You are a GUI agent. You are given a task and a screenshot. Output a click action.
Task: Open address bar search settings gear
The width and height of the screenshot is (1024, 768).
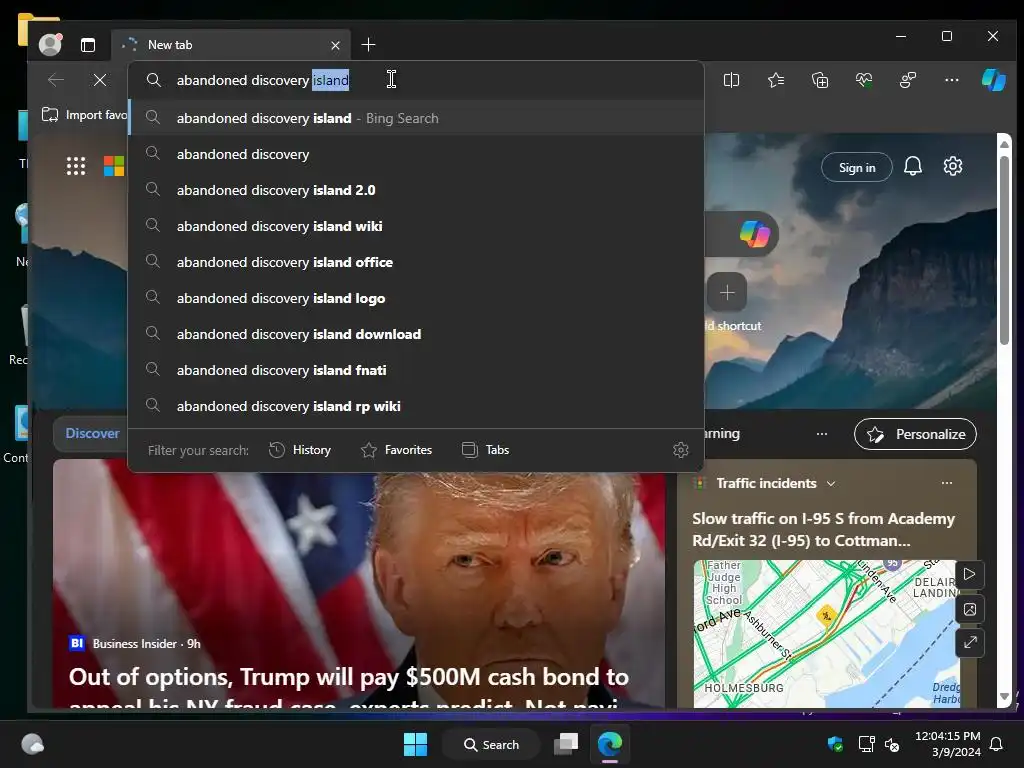[x=680, y=450]
